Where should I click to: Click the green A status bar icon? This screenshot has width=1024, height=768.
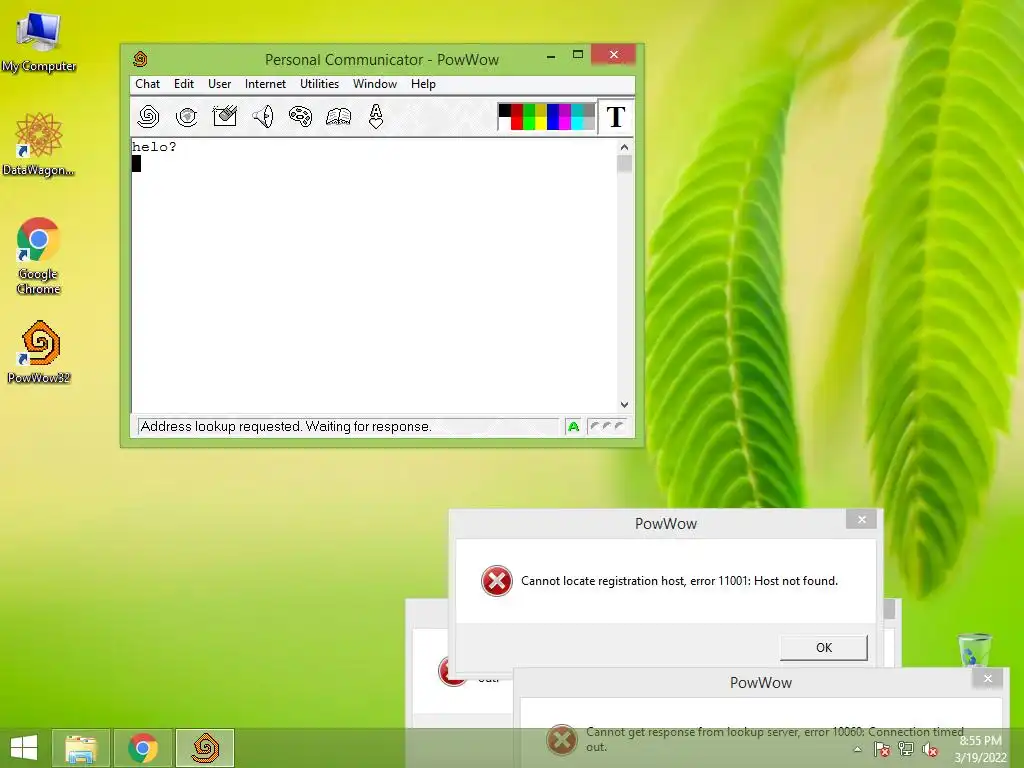point(573,426)
